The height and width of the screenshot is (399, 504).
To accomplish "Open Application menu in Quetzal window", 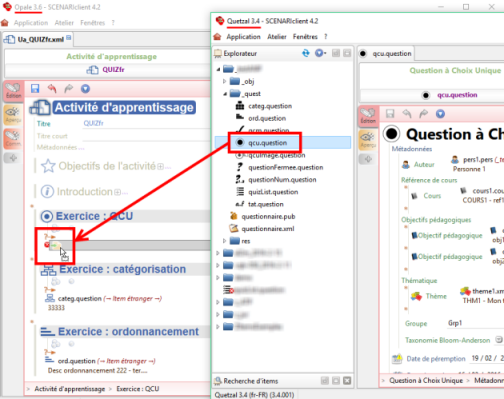I will pos(243,36).
